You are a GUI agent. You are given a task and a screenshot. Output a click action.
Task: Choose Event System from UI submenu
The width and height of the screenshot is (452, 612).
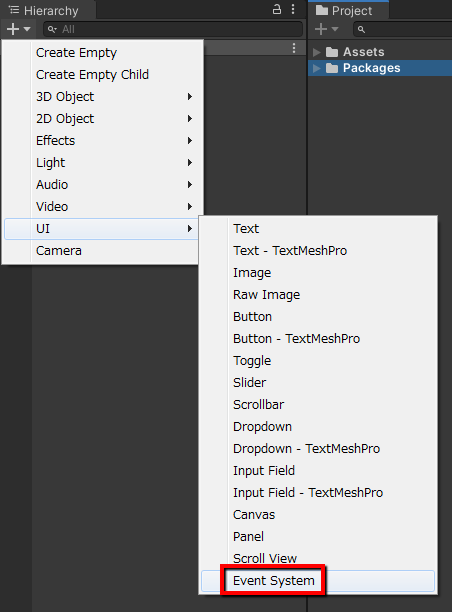(318, 581)
